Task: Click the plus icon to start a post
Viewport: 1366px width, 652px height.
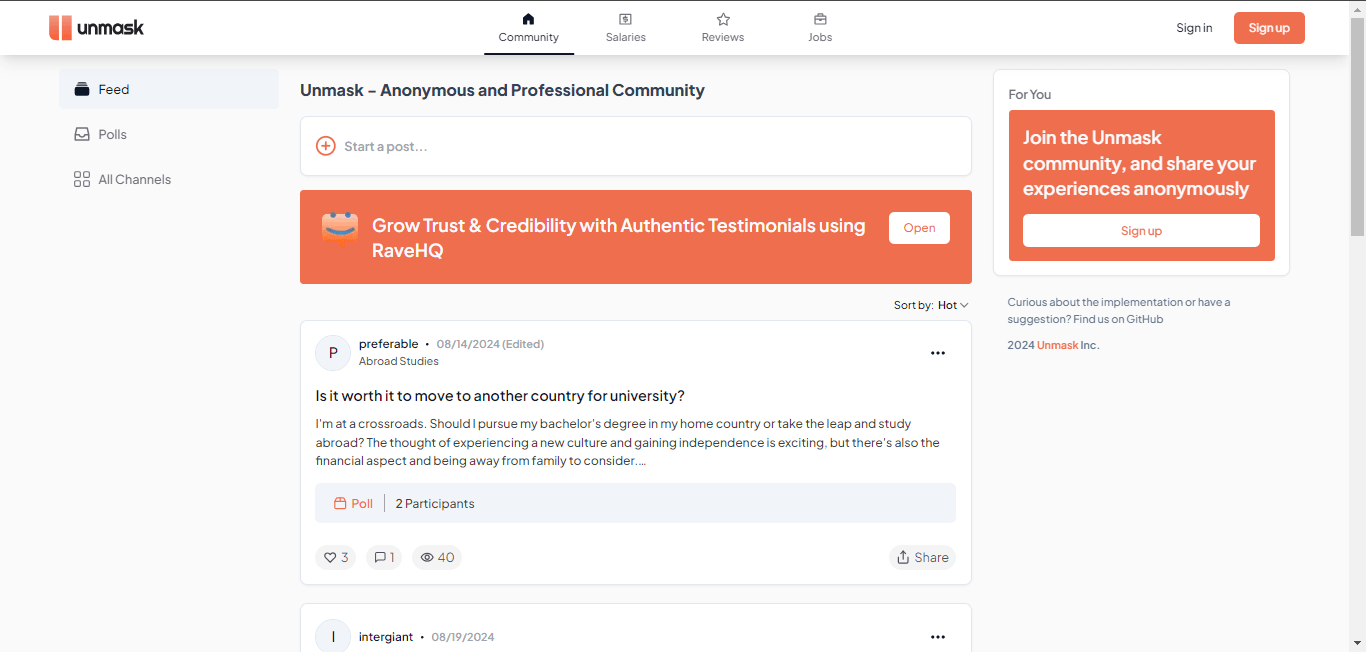Action: tap(326, 146)
